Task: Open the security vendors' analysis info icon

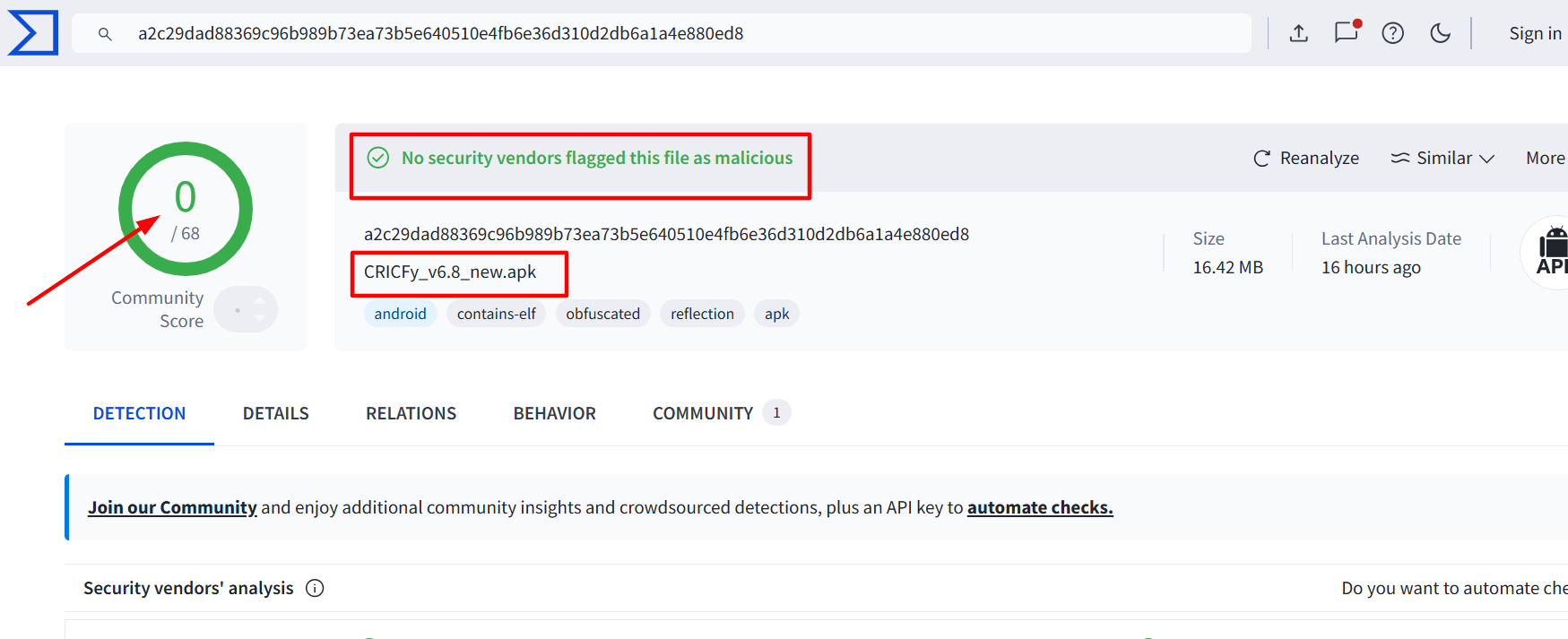Action: [315, 588]
